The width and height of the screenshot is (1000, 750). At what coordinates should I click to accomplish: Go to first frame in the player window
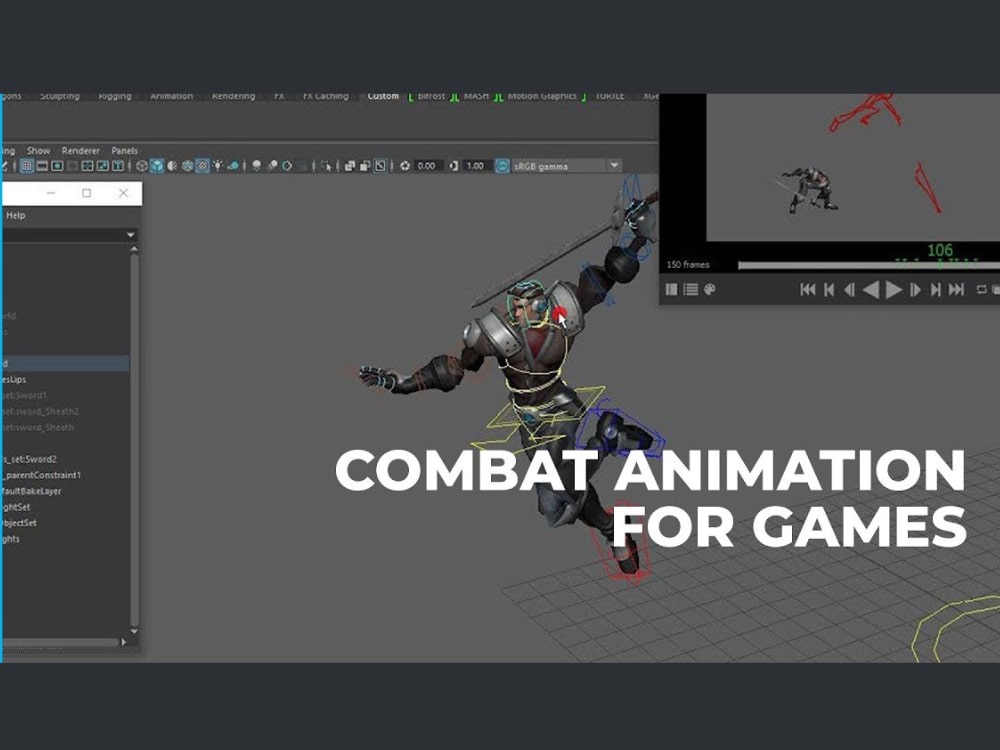click(807, 290)
